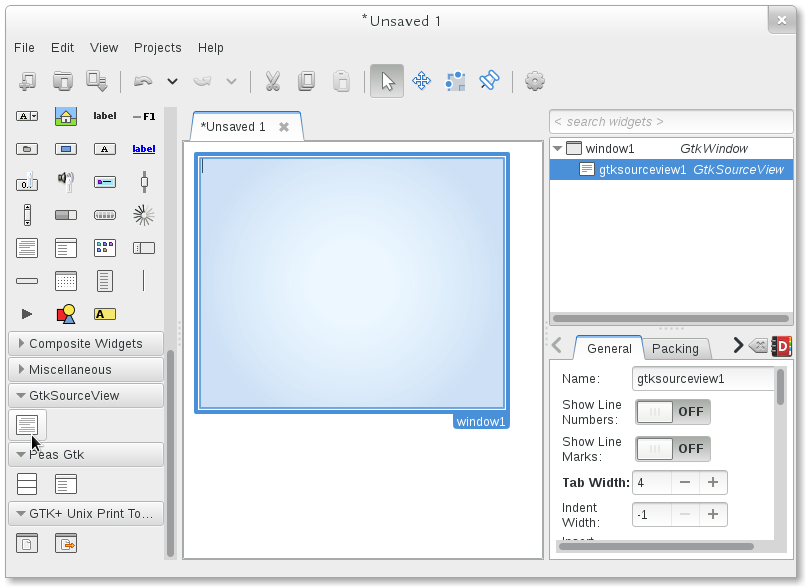Select the margin edit tool
This screenshot has height=587, width=806.
[x=455, y=81]
